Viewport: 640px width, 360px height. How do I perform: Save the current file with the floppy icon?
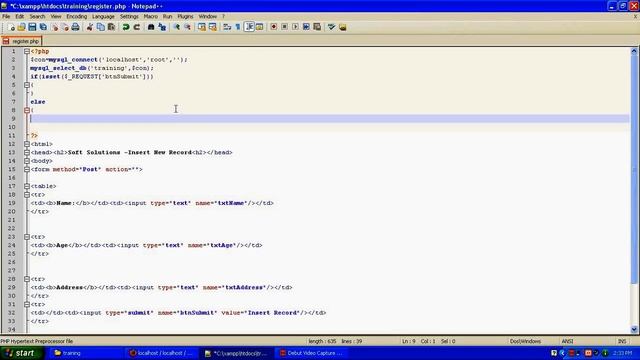32,27
